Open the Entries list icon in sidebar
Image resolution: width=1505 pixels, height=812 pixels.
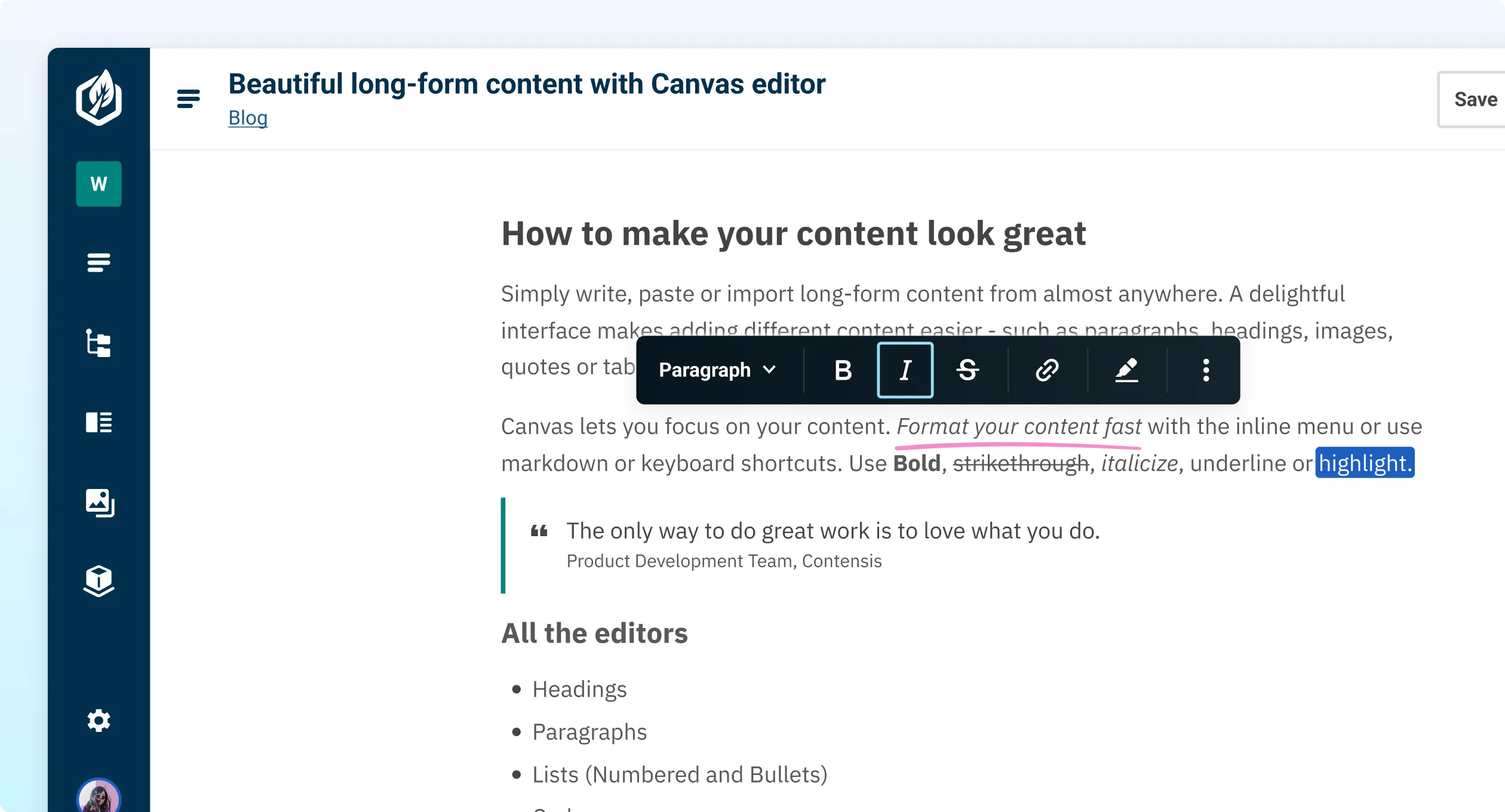[99, 263]
